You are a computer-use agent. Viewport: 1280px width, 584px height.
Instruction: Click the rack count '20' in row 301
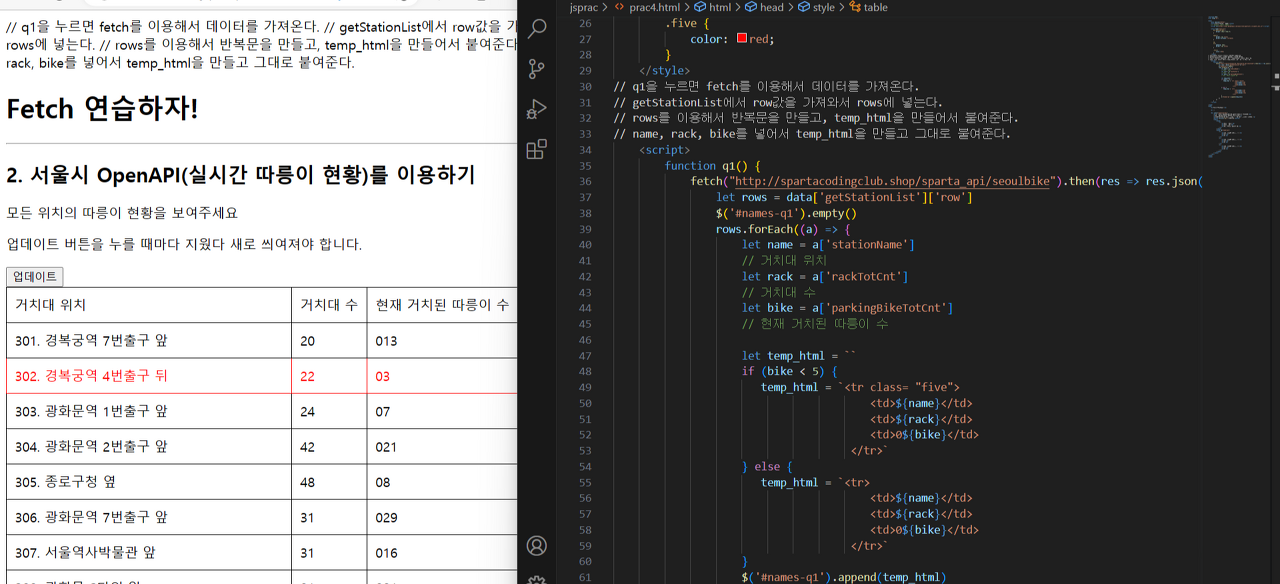[307, 341]
